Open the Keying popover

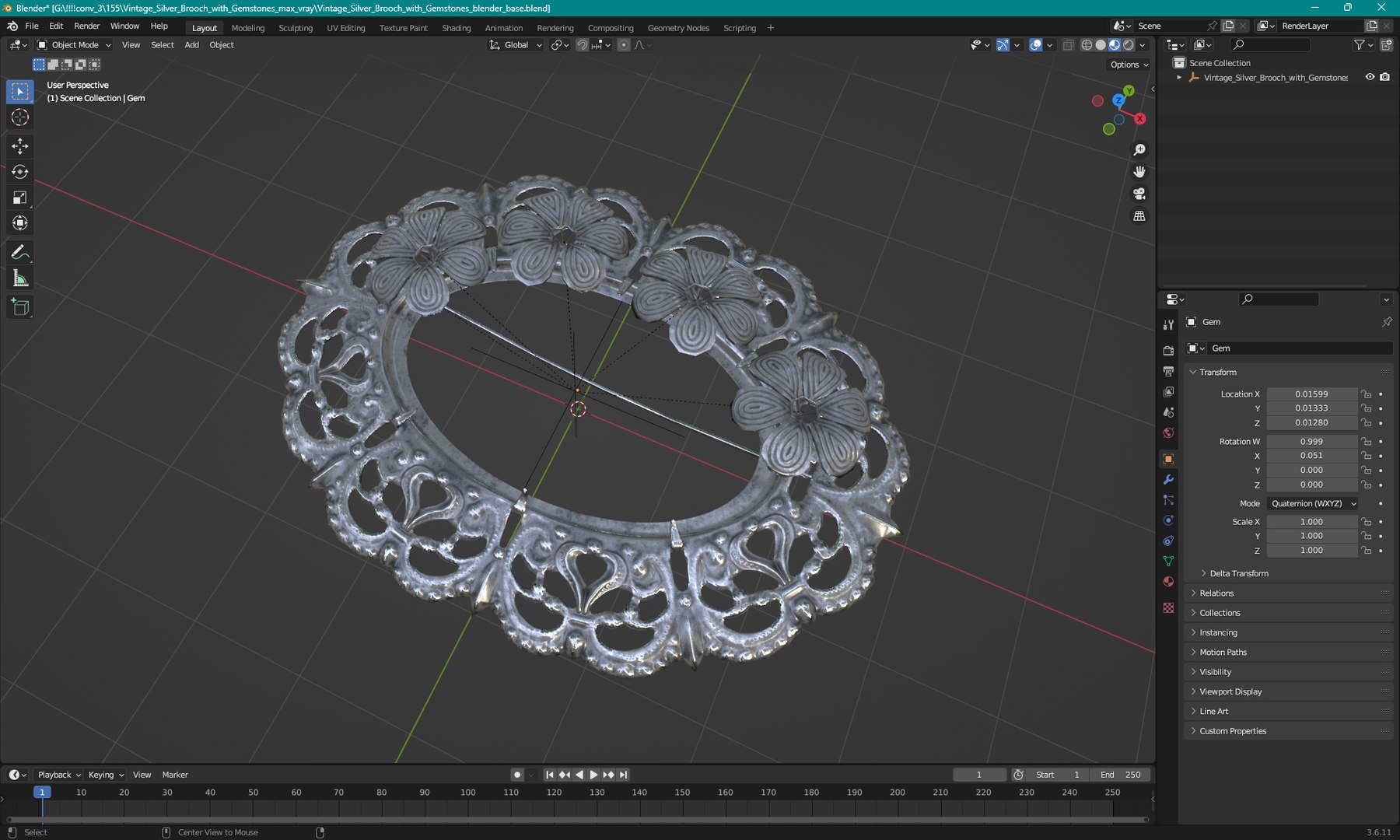[x=106, y=775]
